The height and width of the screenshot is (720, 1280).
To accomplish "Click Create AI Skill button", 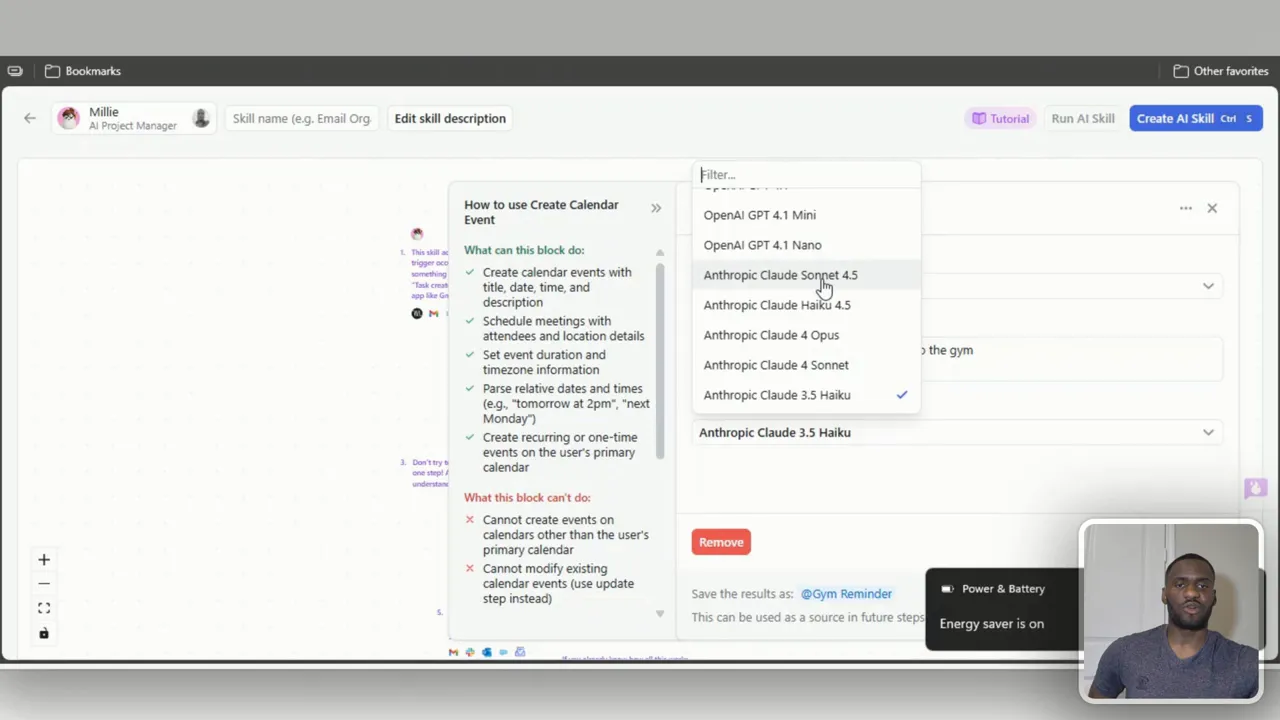I will pos(1196,118).
